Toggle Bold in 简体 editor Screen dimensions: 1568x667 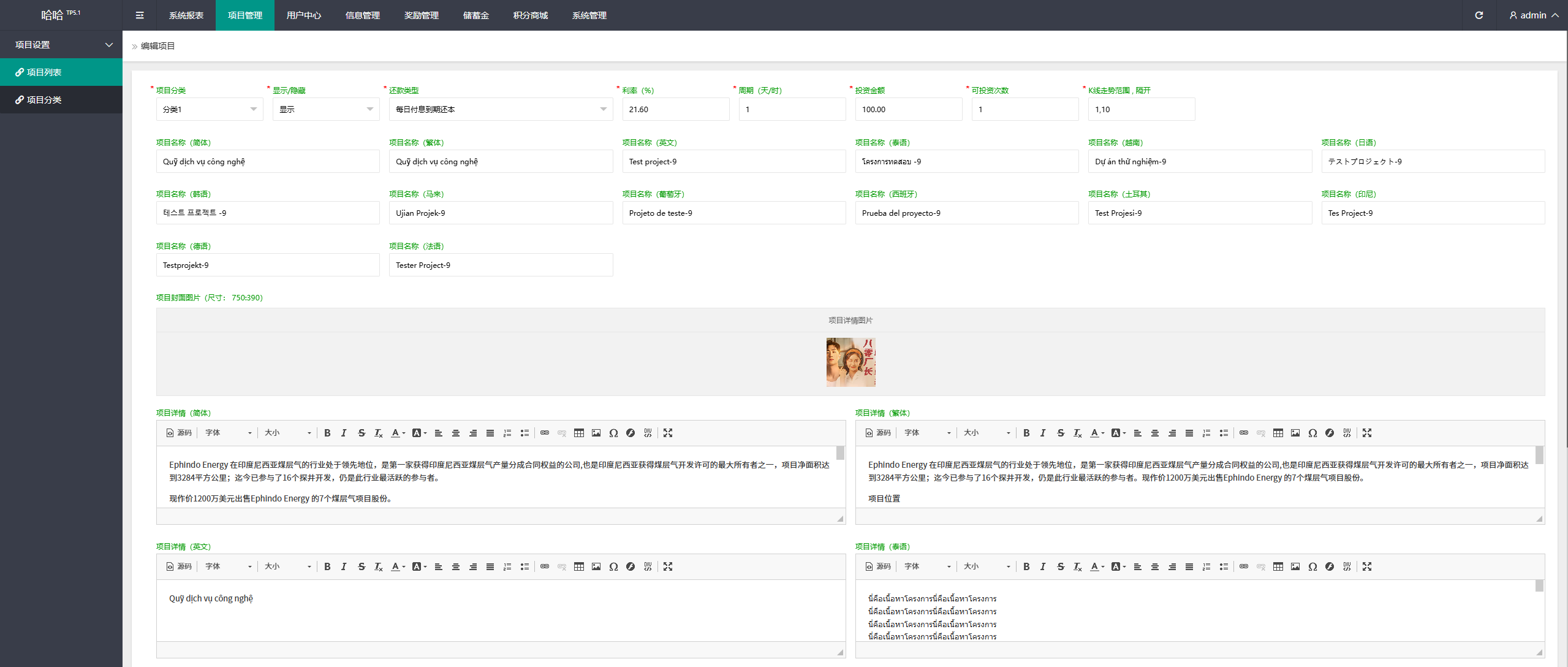tap(327, 433)
